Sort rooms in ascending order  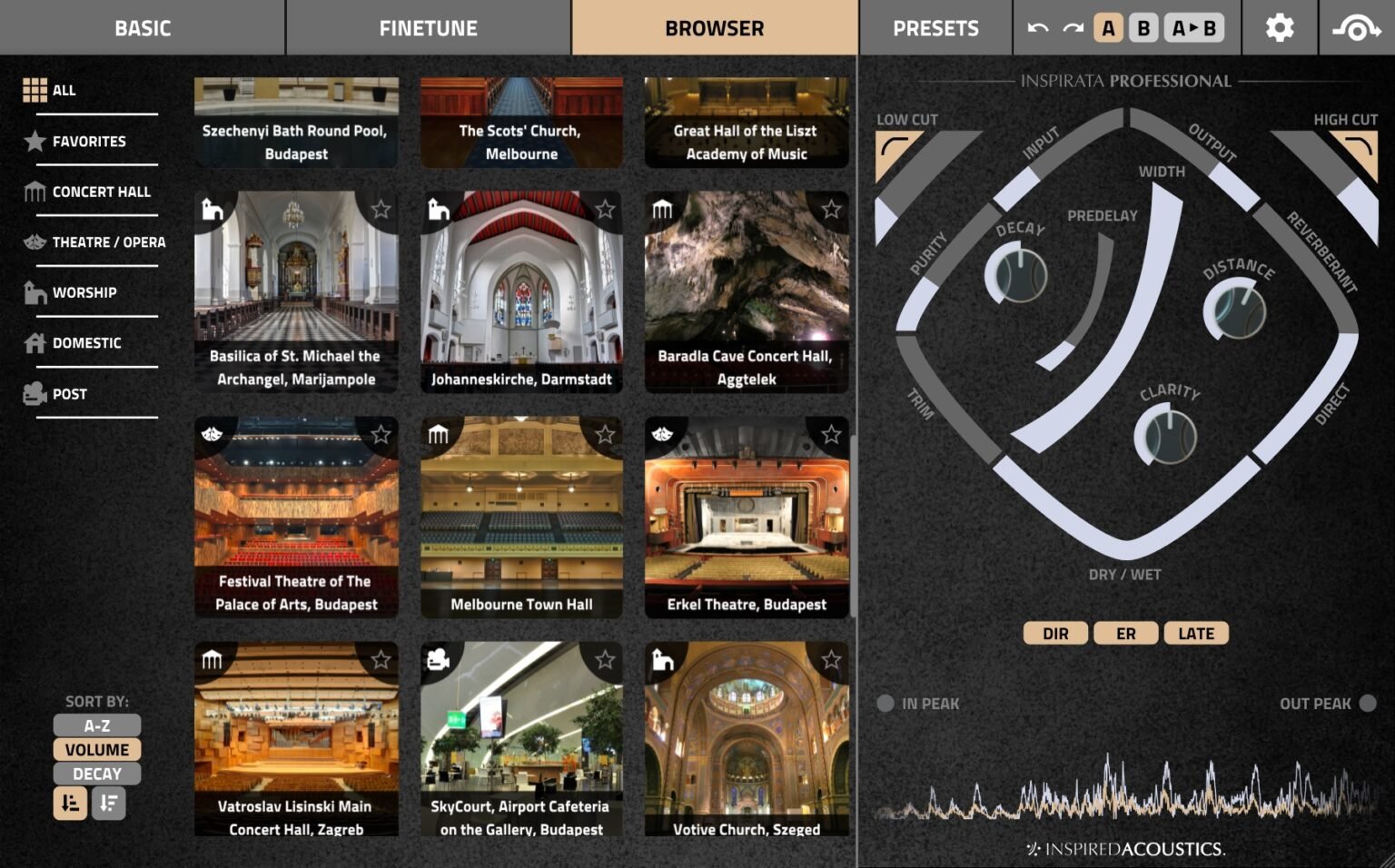pyautogui.click(x=70, y=804)
